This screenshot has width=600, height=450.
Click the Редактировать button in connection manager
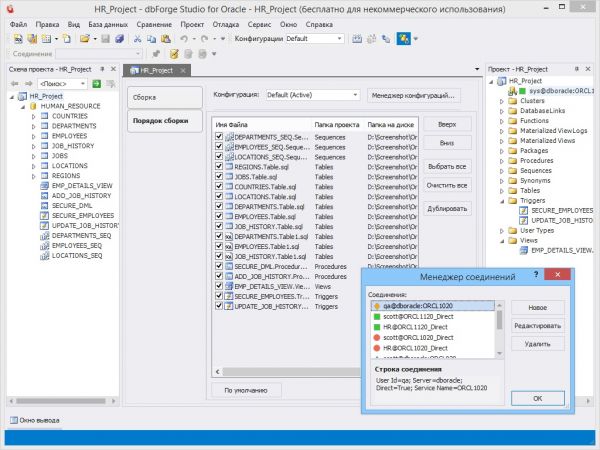(x=538, y=325)
